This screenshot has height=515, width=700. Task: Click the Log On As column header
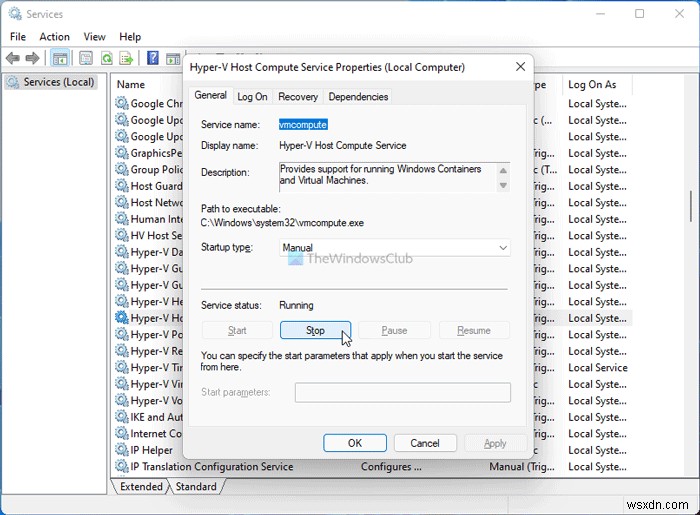592,84
